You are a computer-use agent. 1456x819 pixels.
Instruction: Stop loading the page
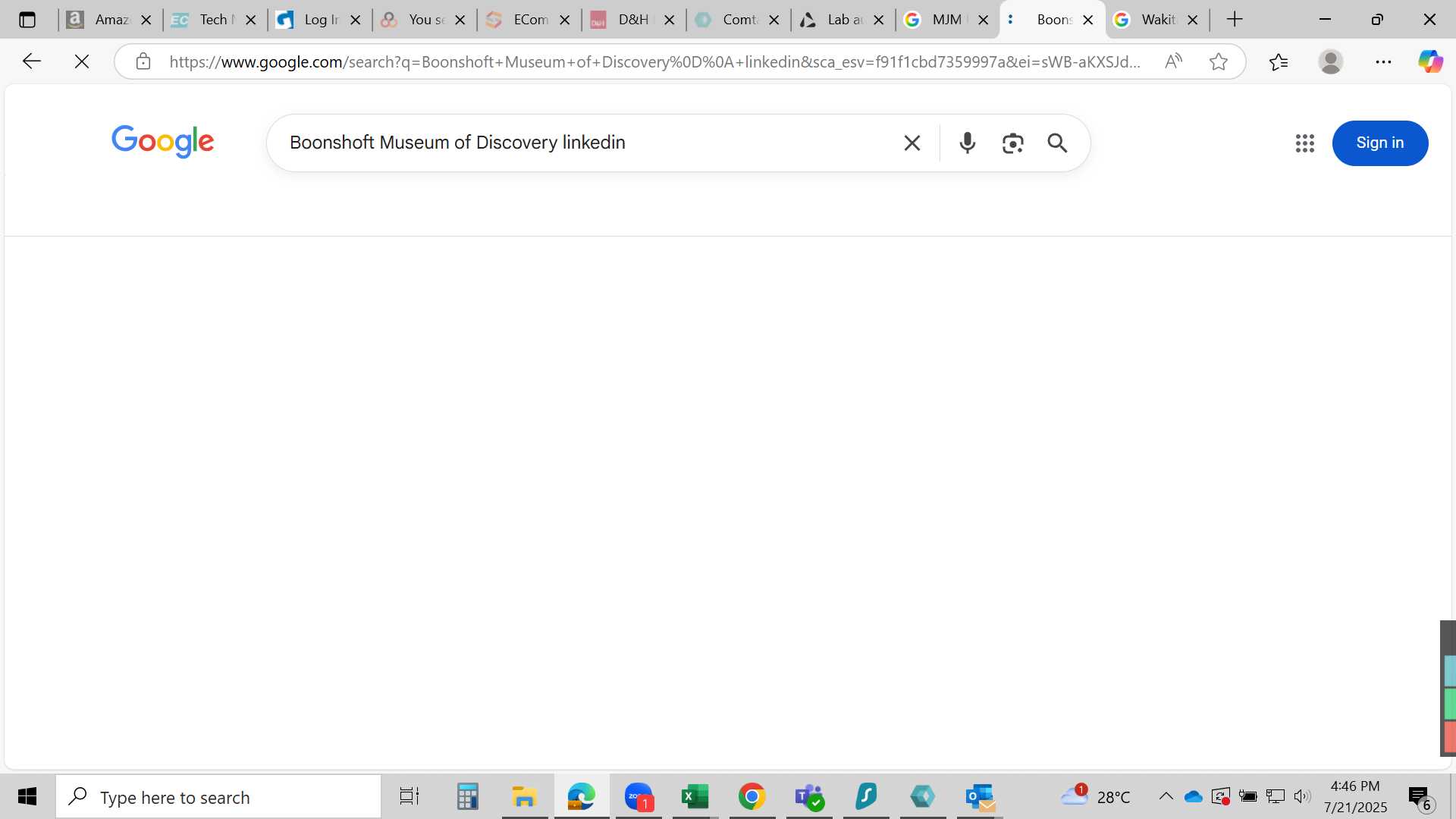pyautogui.click(x=82, y=61)
